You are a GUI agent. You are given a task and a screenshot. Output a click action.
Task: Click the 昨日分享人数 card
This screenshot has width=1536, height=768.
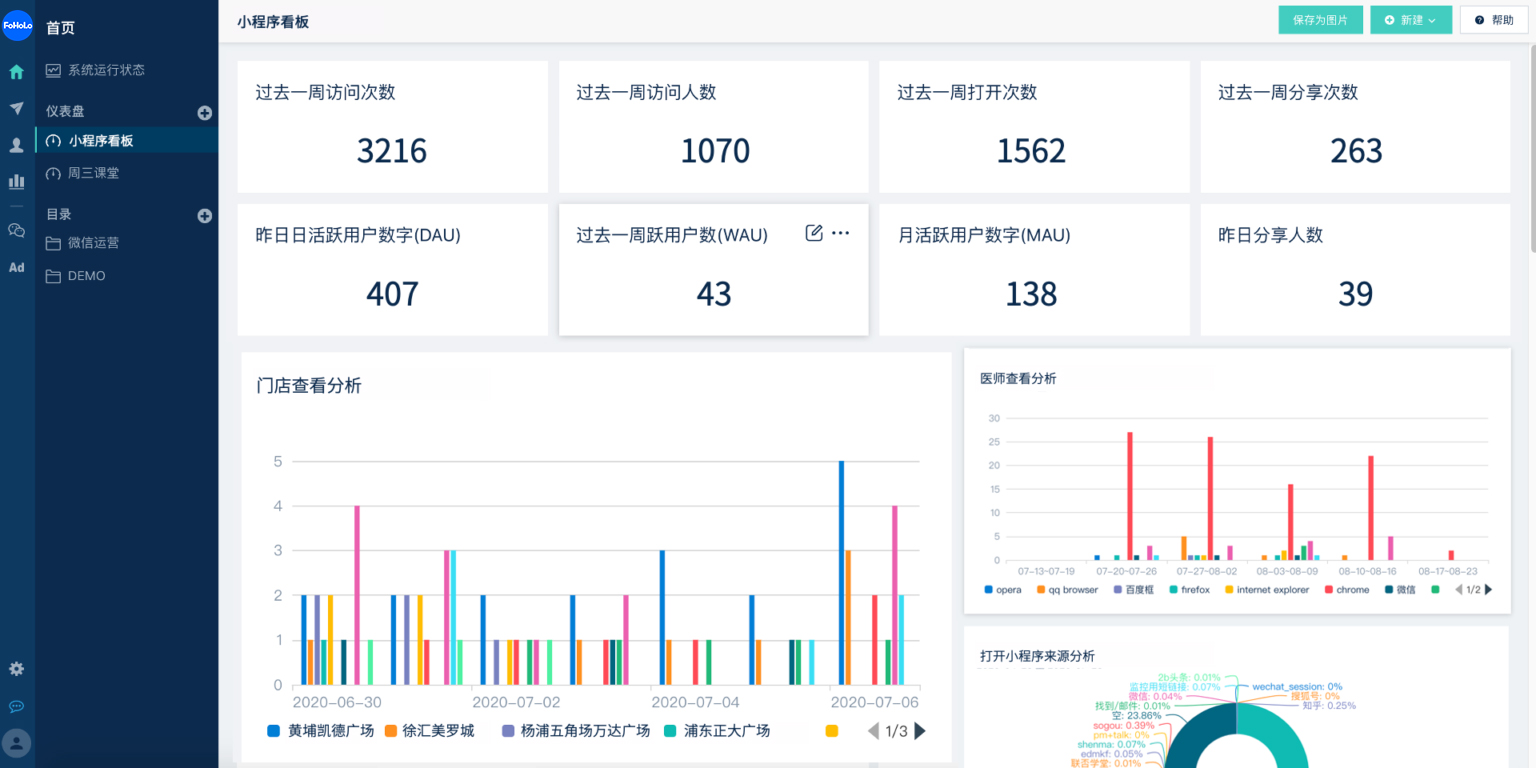[1355, 270]
